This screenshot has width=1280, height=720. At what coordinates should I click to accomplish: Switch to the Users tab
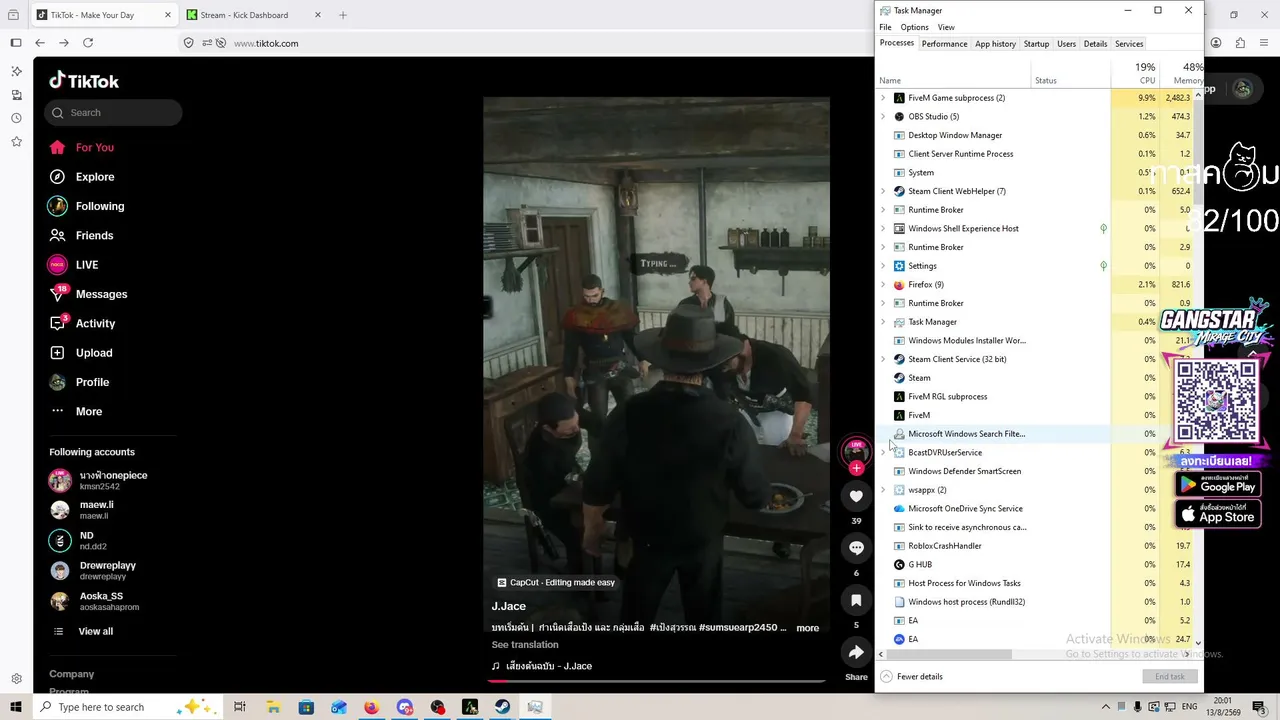(1066, 44)
